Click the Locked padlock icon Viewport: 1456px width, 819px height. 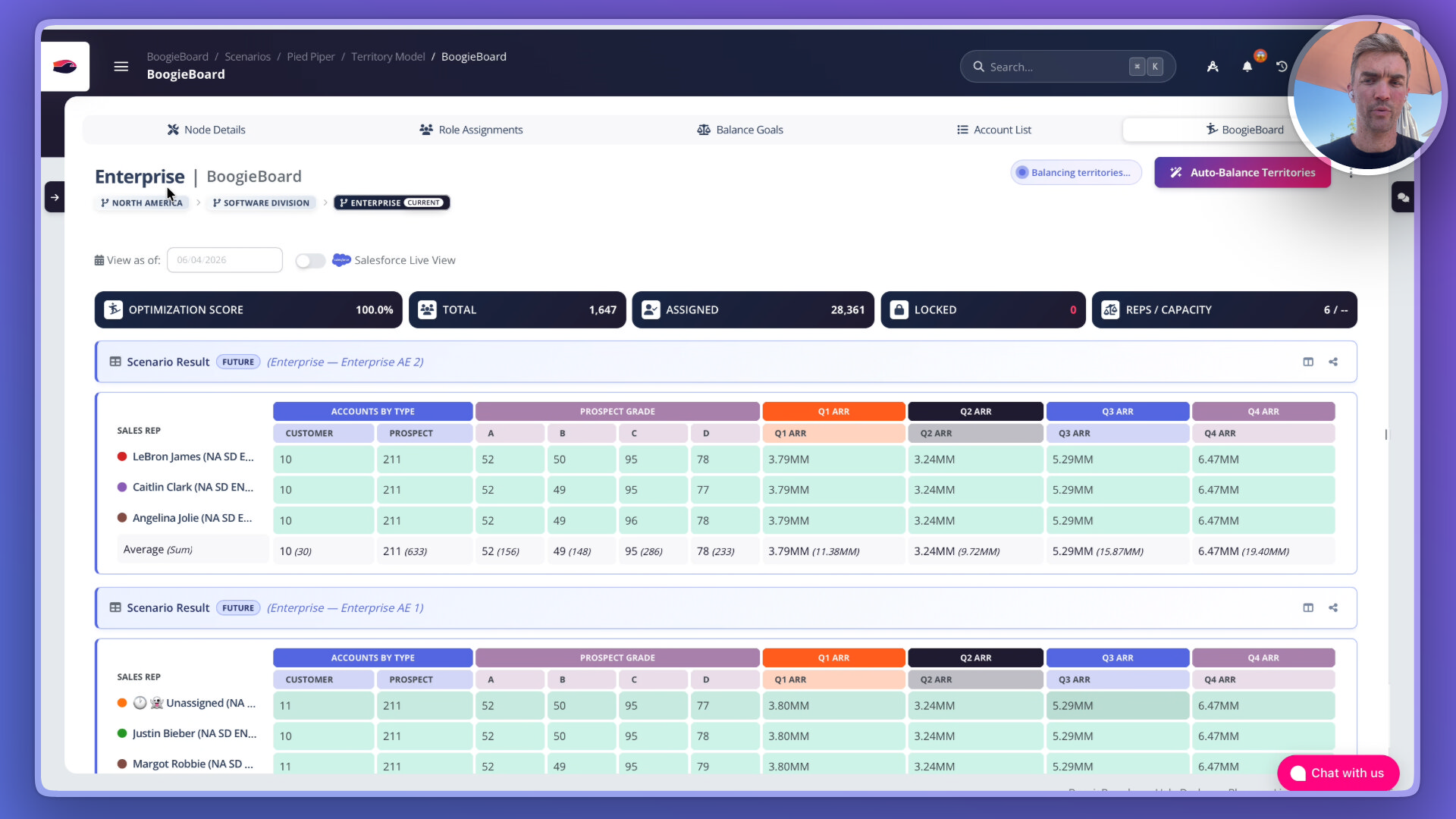point(899,309)
